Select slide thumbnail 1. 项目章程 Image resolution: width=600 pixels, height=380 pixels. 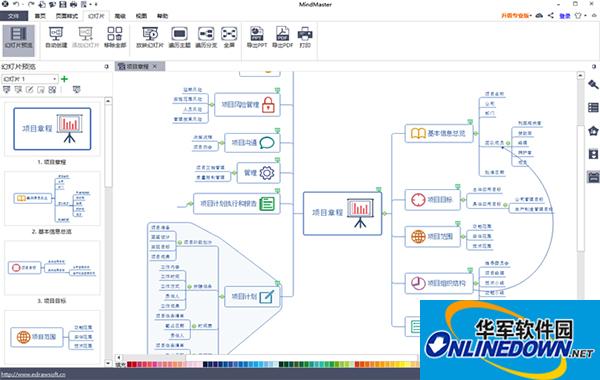[x=52, y=129]
